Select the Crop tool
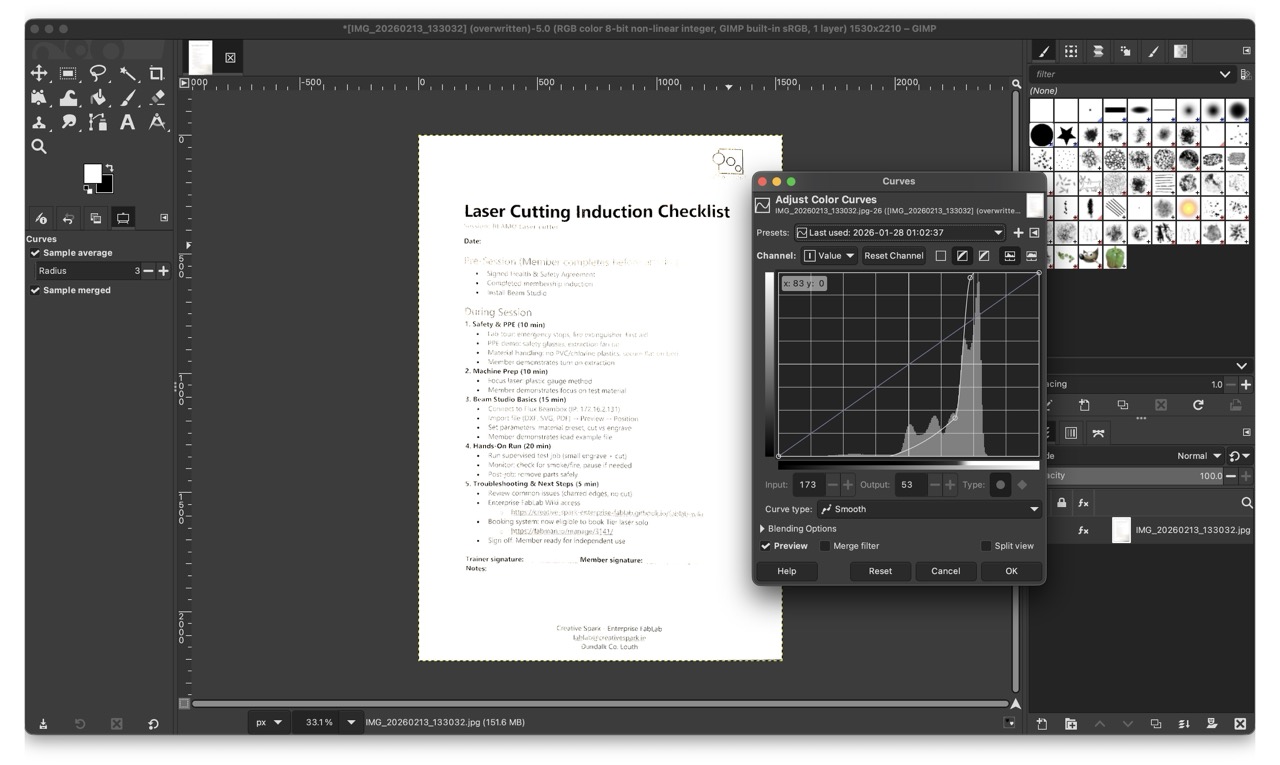This screenshot has height=765, width=1280. (157, 73)
